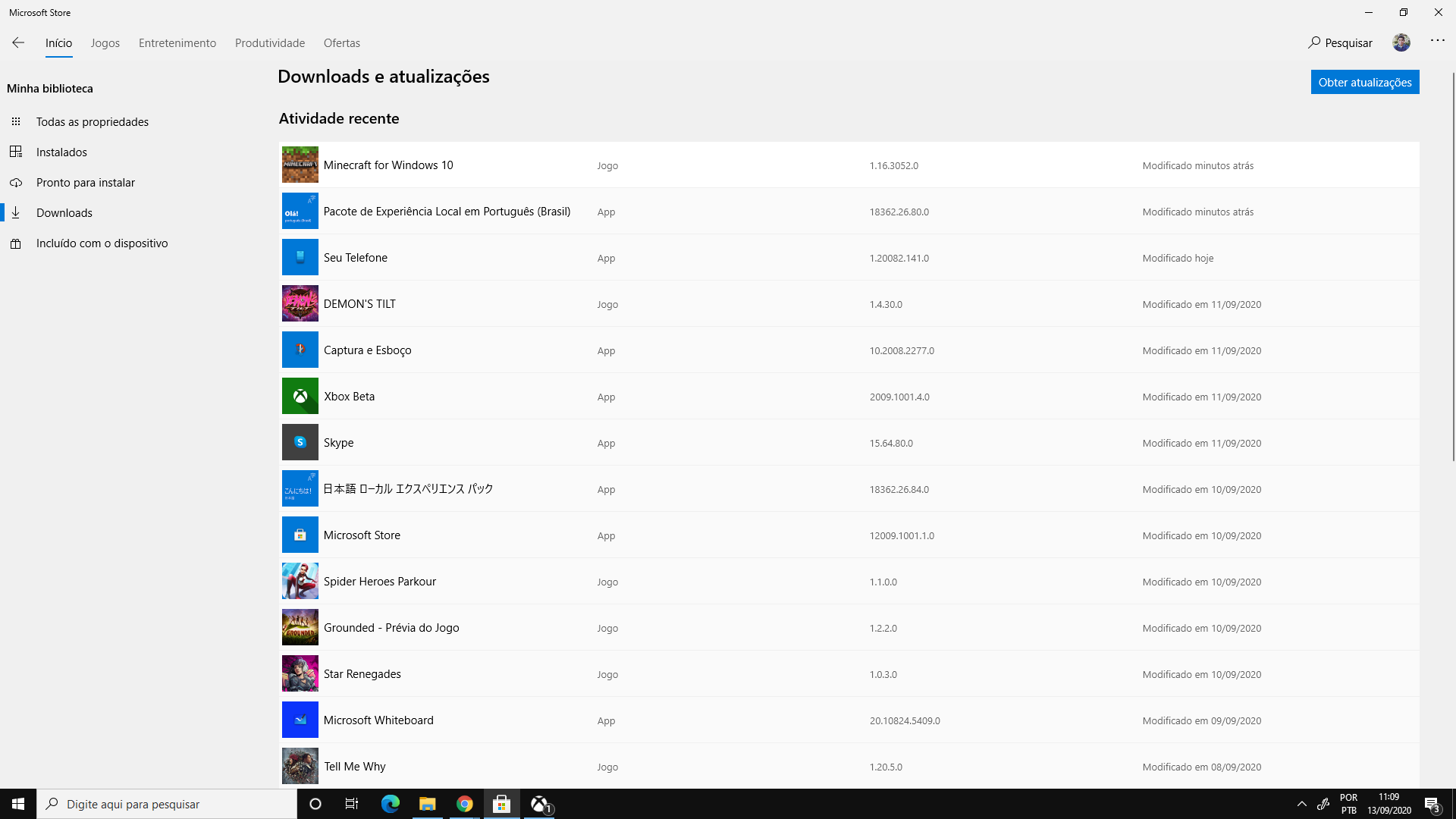Select the Downloads sidebar item

(x=64, y=212)
